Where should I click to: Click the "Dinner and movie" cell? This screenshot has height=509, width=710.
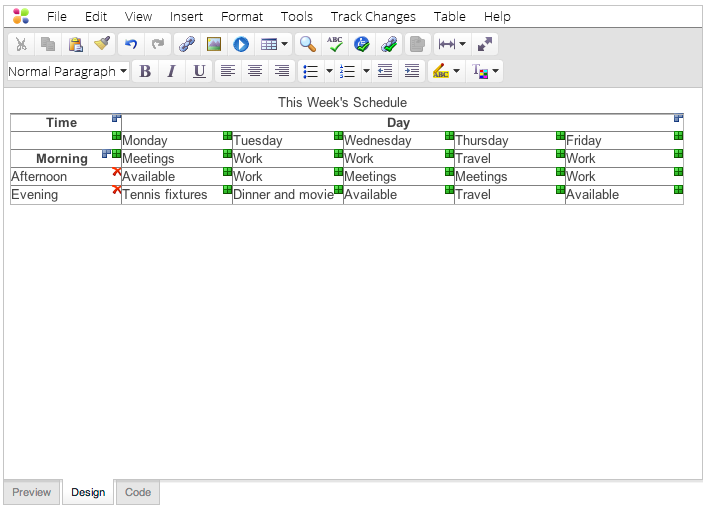pos(288,195)
